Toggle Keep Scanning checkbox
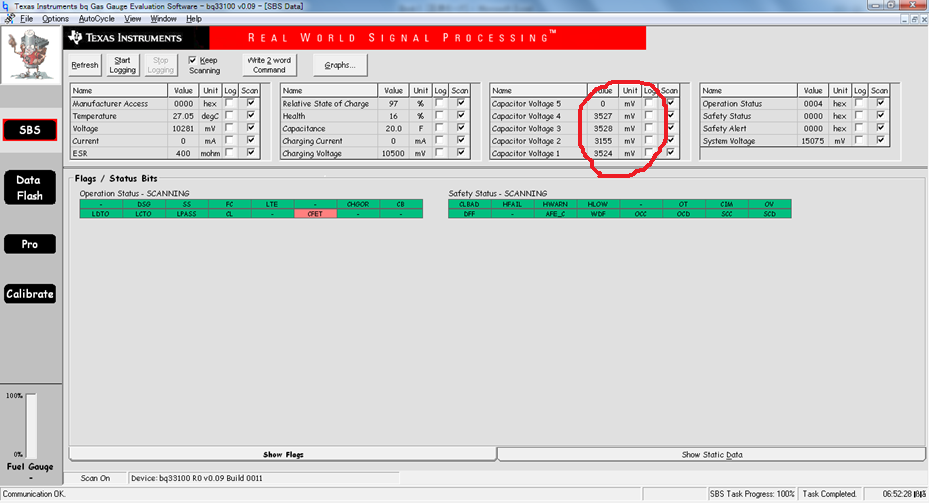The image size is (929, 503). tap(193, 60)
